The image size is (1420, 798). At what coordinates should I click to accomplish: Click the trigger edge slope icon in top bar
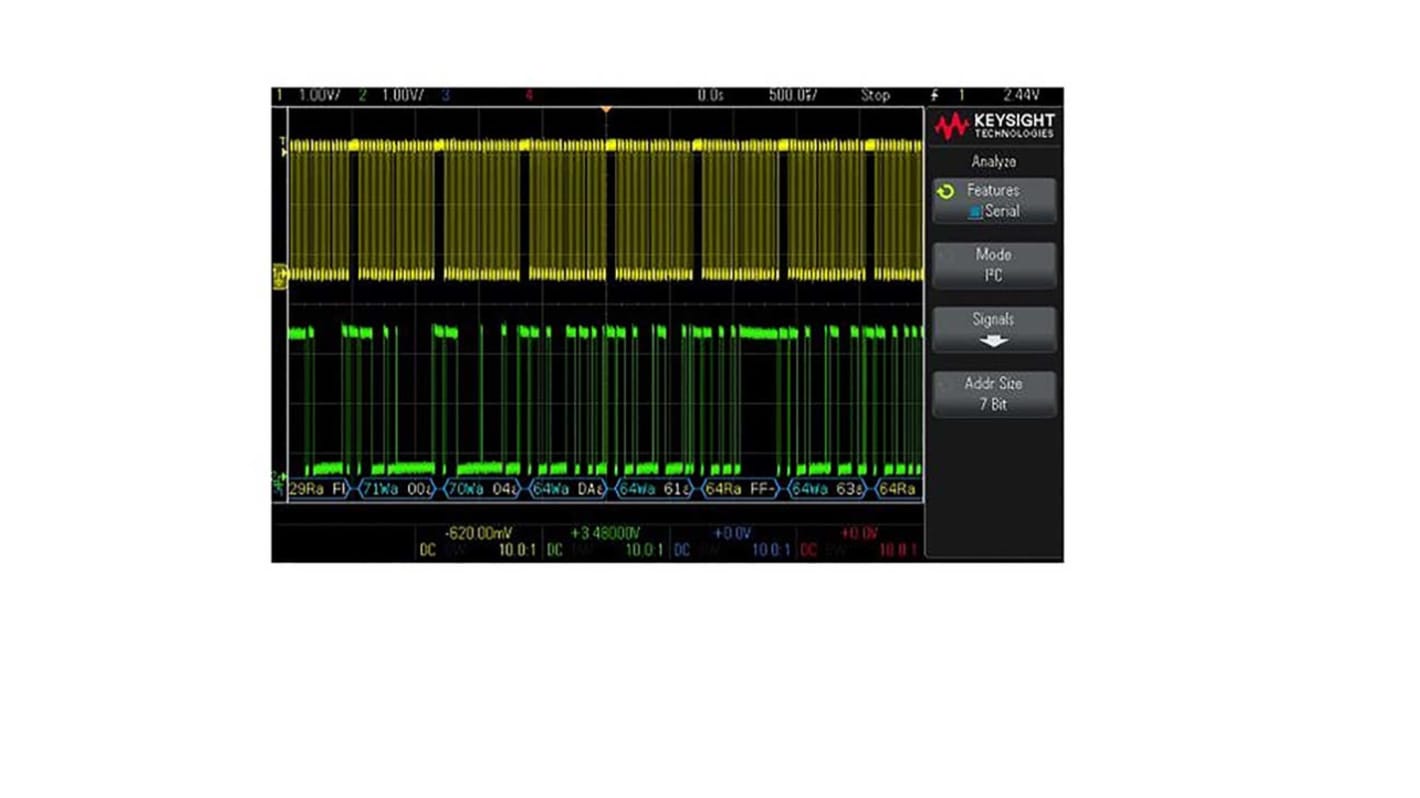(934, 96)
